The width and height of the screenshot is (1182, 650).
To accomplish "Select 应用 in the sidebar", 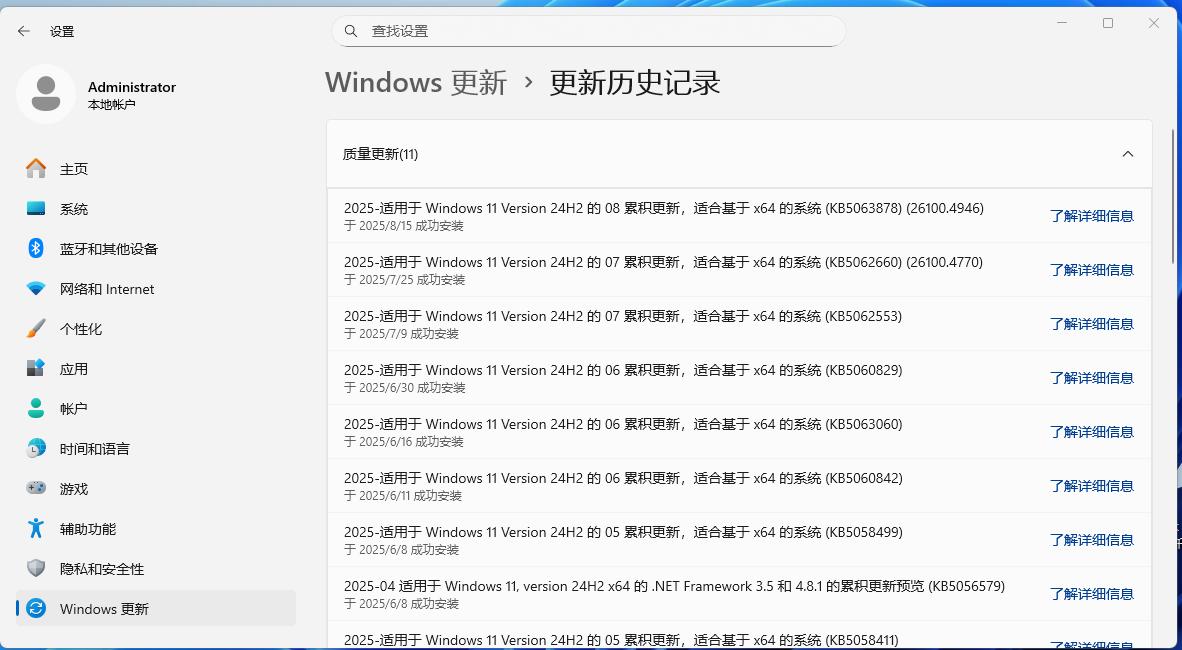I will coord(156,368).
